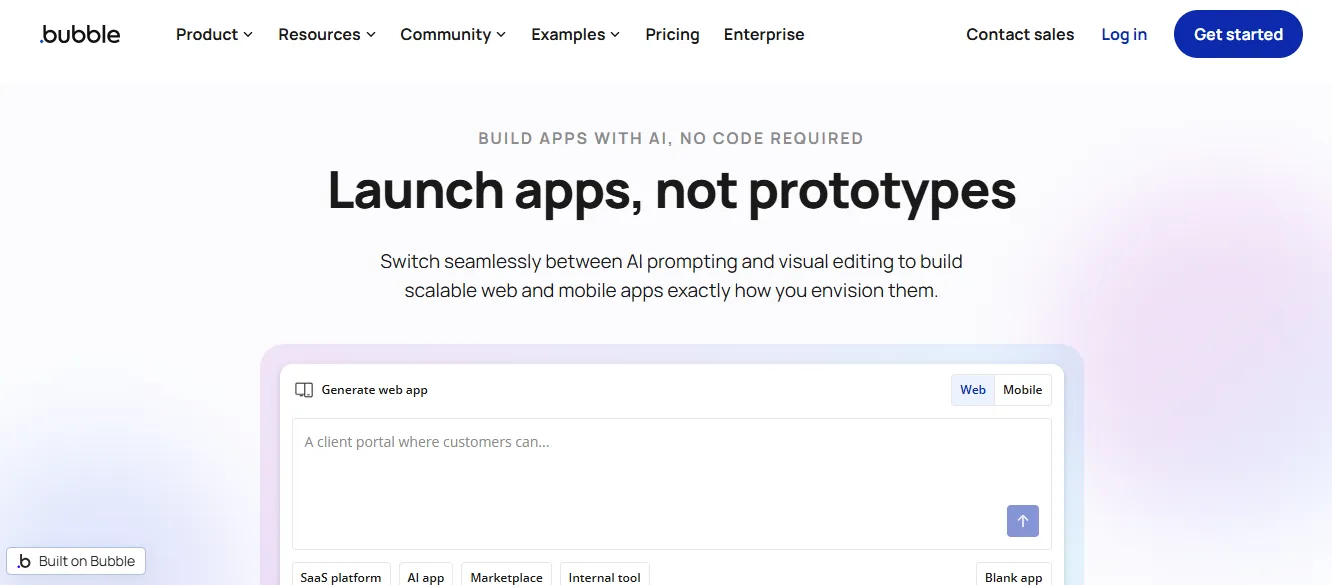
Task: Click the 'Generate web app' label
Action: click(x=374, y=390)
